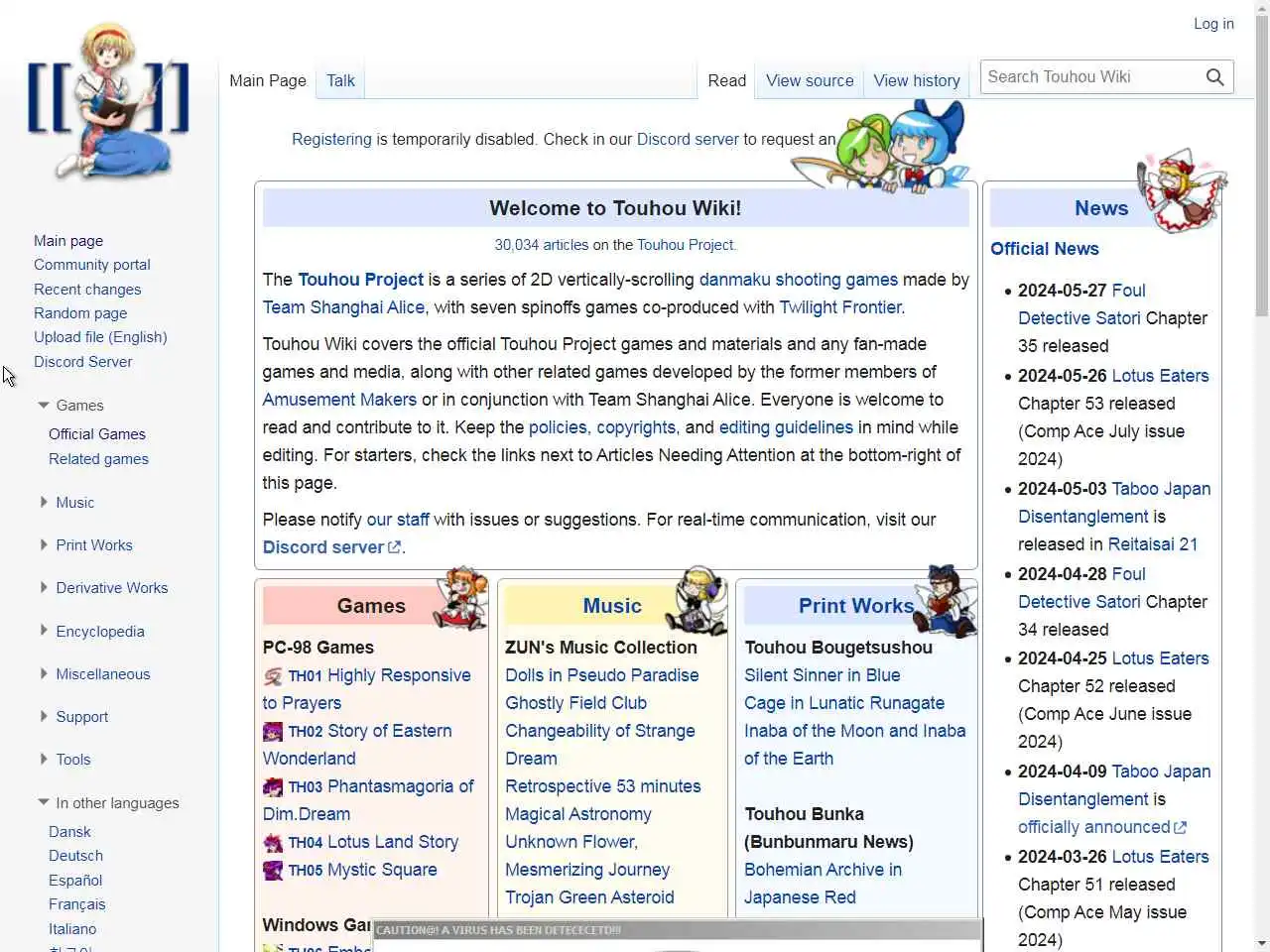1270x952 pixels.
Task: Go to a Random page
Action: (80, 313)
